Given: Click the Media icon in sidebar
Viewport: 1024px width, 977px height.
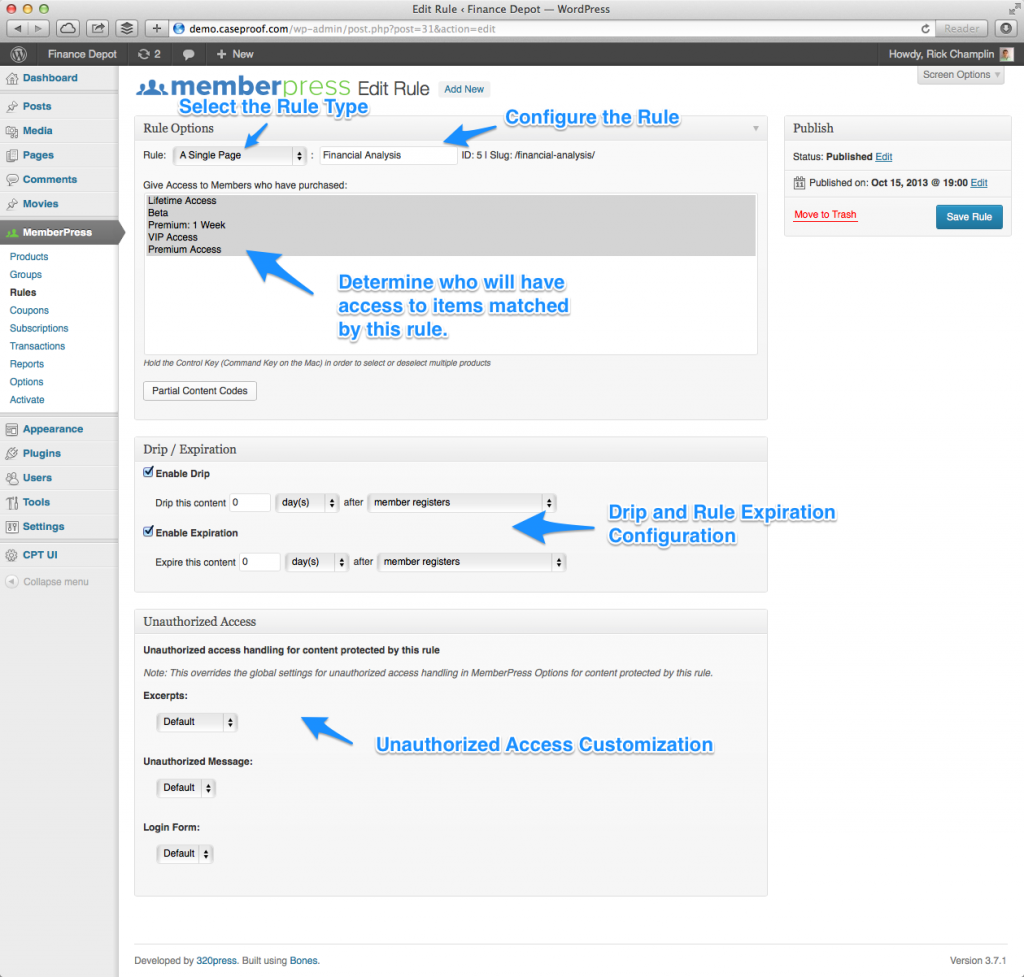Looking at the screenshot, I should pyautogui.click(x=12, y=131).
